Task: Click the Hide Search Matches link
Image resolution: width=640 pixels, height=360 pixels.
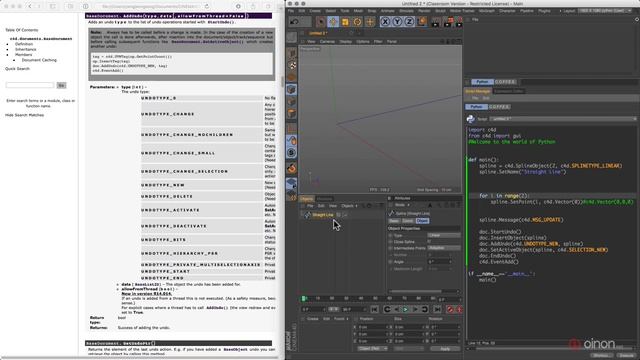Action: coord(24,115)
